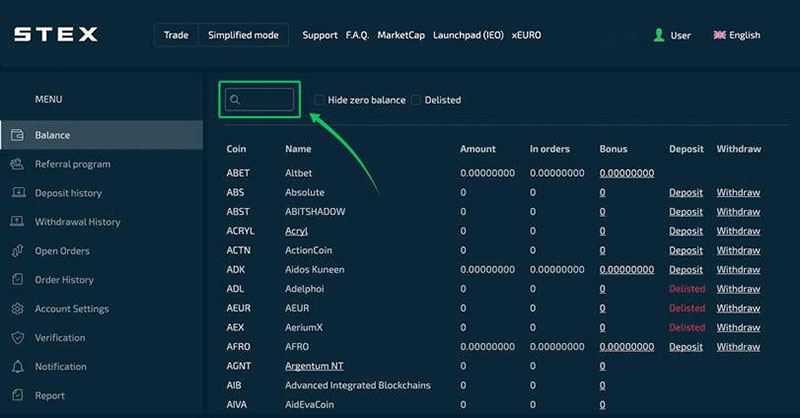Open the Trade tab
This screenshot has width=800, height=418.
click(x=176, y=35)
